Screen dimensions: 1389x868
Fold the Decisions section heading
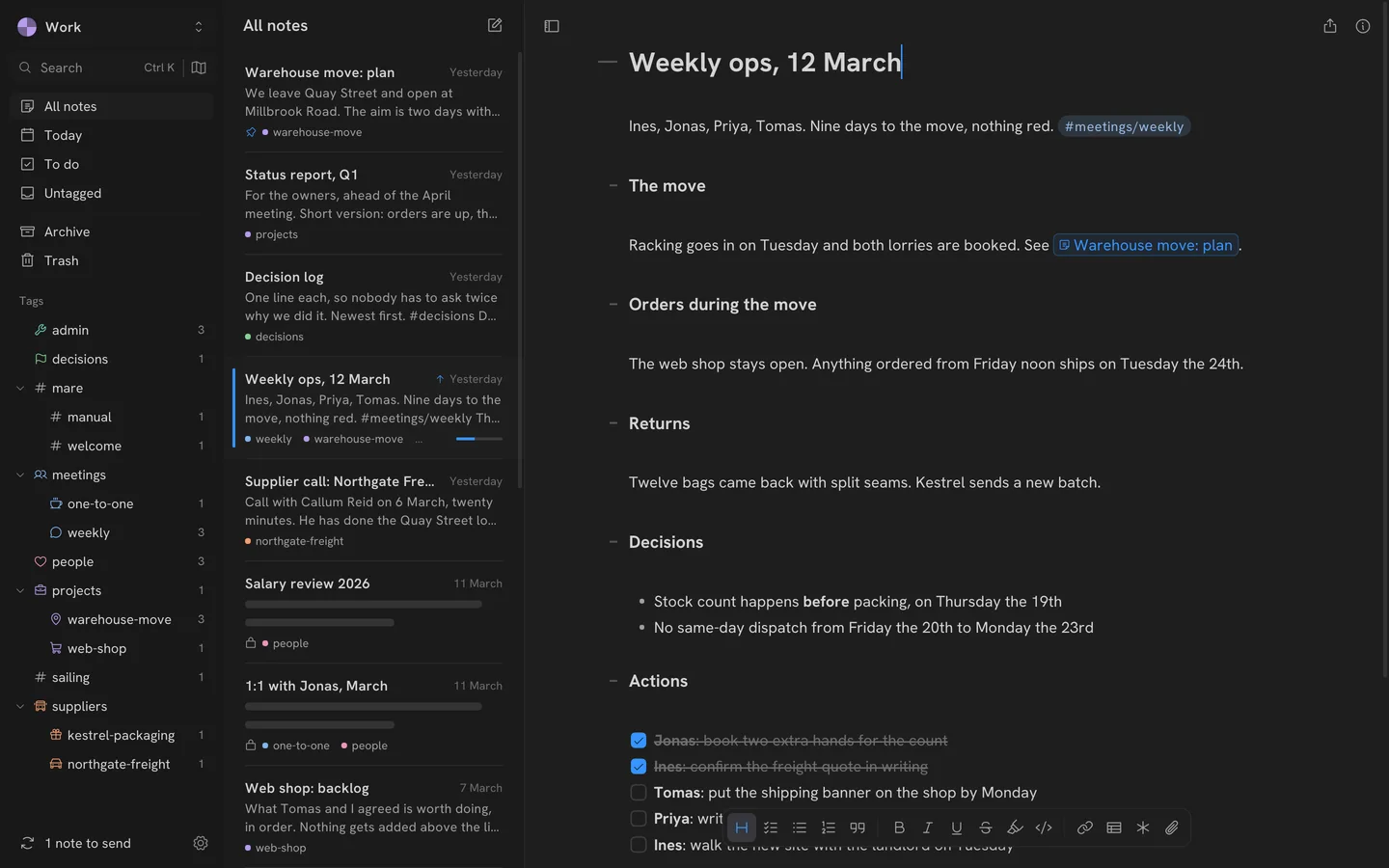(613, 542)
